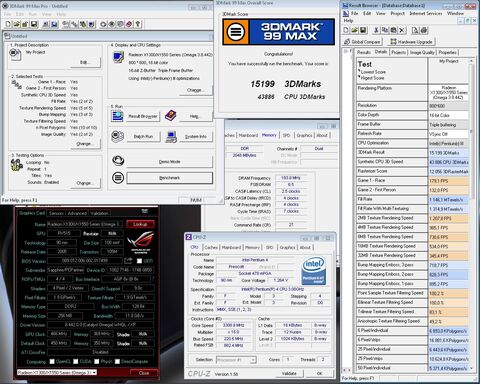Click the Demo Mode round icon
The image size is (480, 384).
click(x=118, y=161)
